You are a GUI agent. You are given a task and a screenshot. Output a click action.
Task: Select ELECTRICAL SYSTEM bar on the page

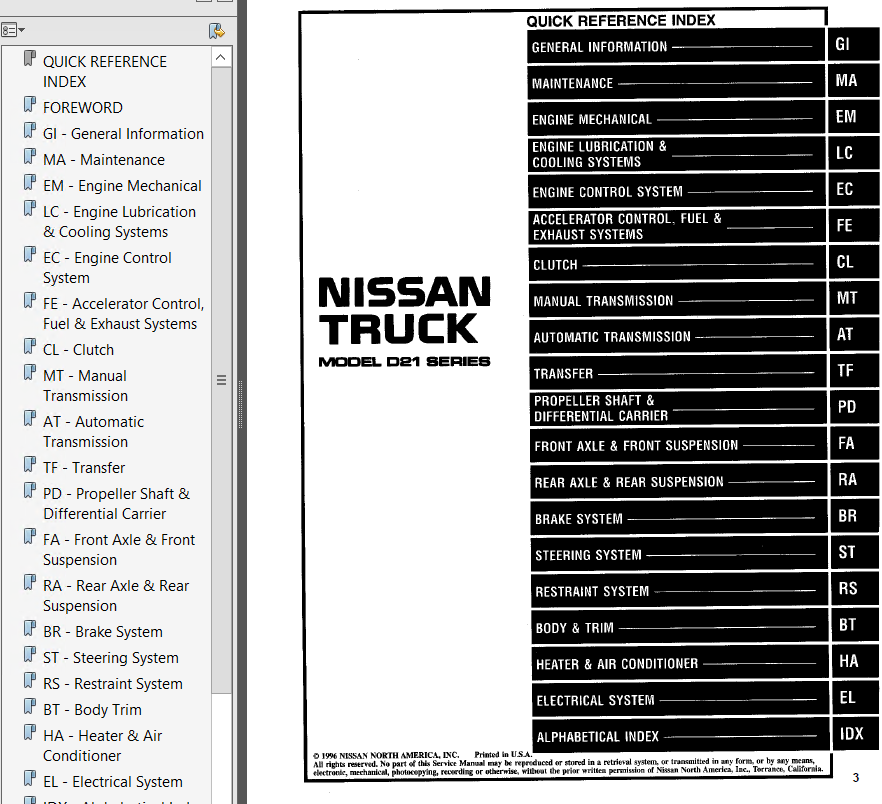tap(681, 699)
